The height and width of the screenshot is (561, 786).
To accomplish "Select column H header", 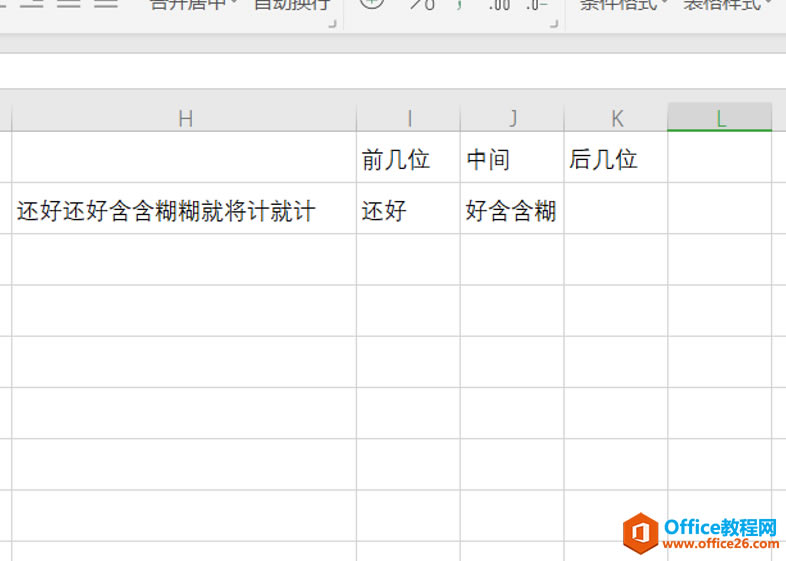I will coord(184,118).
